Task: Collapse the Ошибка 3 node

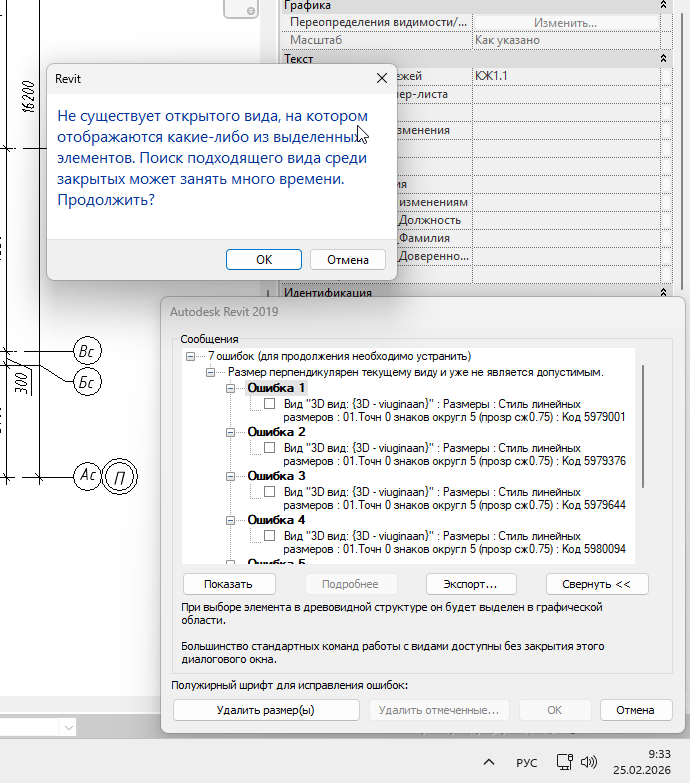Action: (230, 476)
